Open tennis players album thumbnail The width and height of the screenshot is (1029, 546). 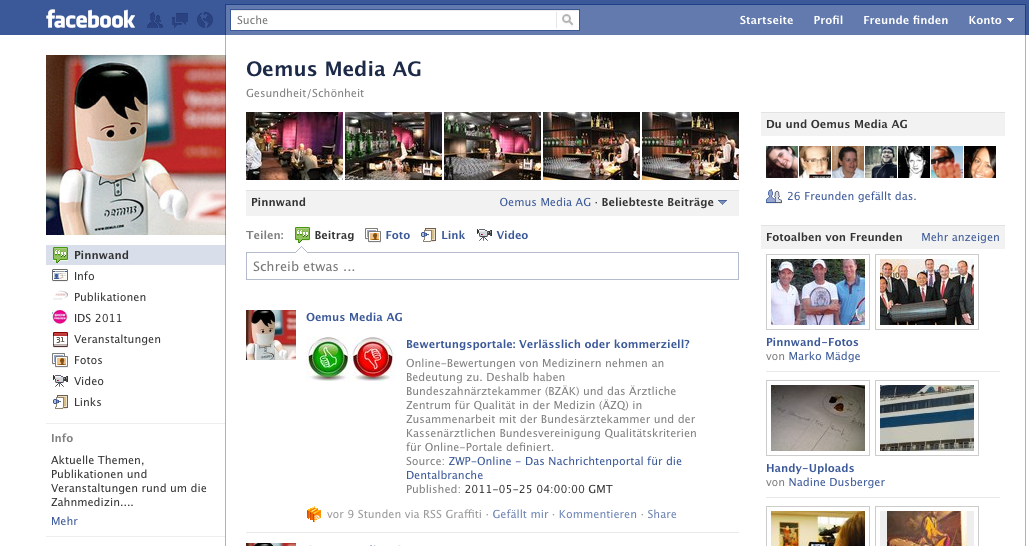818,292
